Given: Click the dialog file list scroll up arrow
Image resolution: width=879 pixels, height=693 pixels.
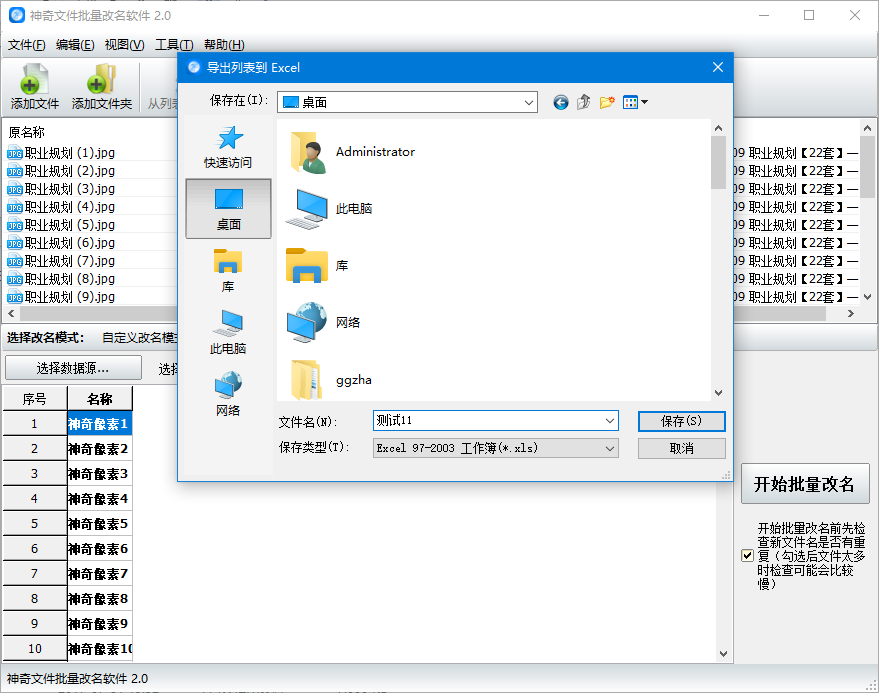Looking at the screenshot, I should 719,128.
